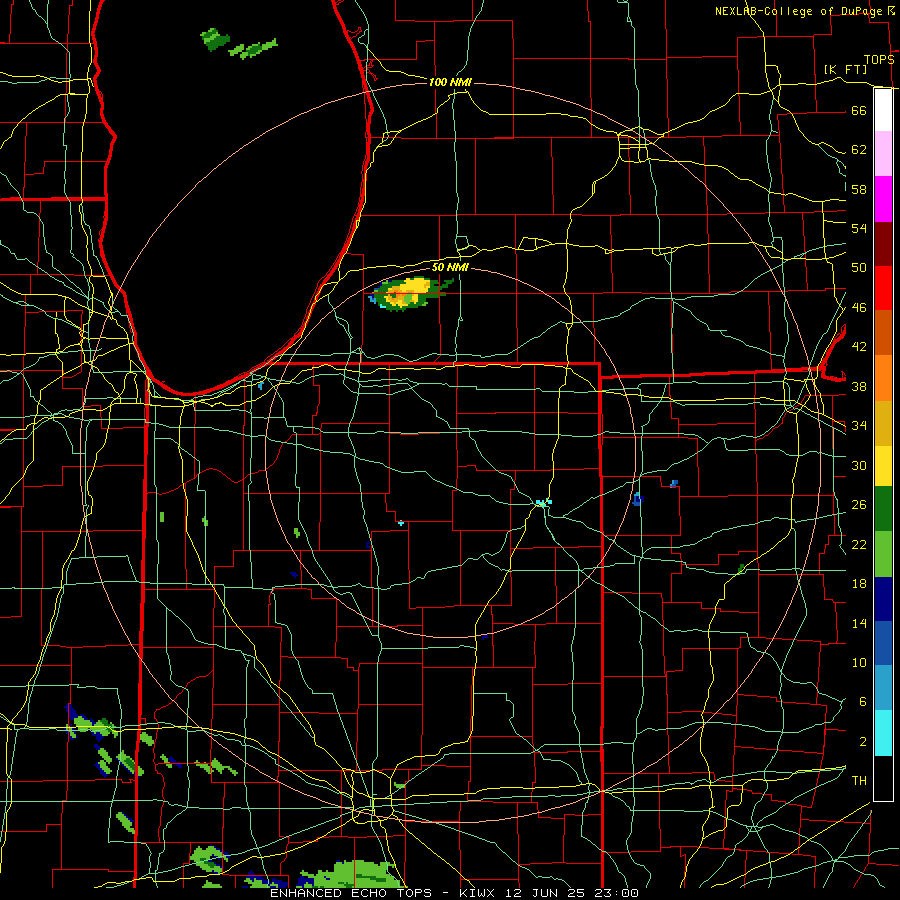Screen dimensions: 900x900
Task: Click the legend value 58
Action: [859, 189]
